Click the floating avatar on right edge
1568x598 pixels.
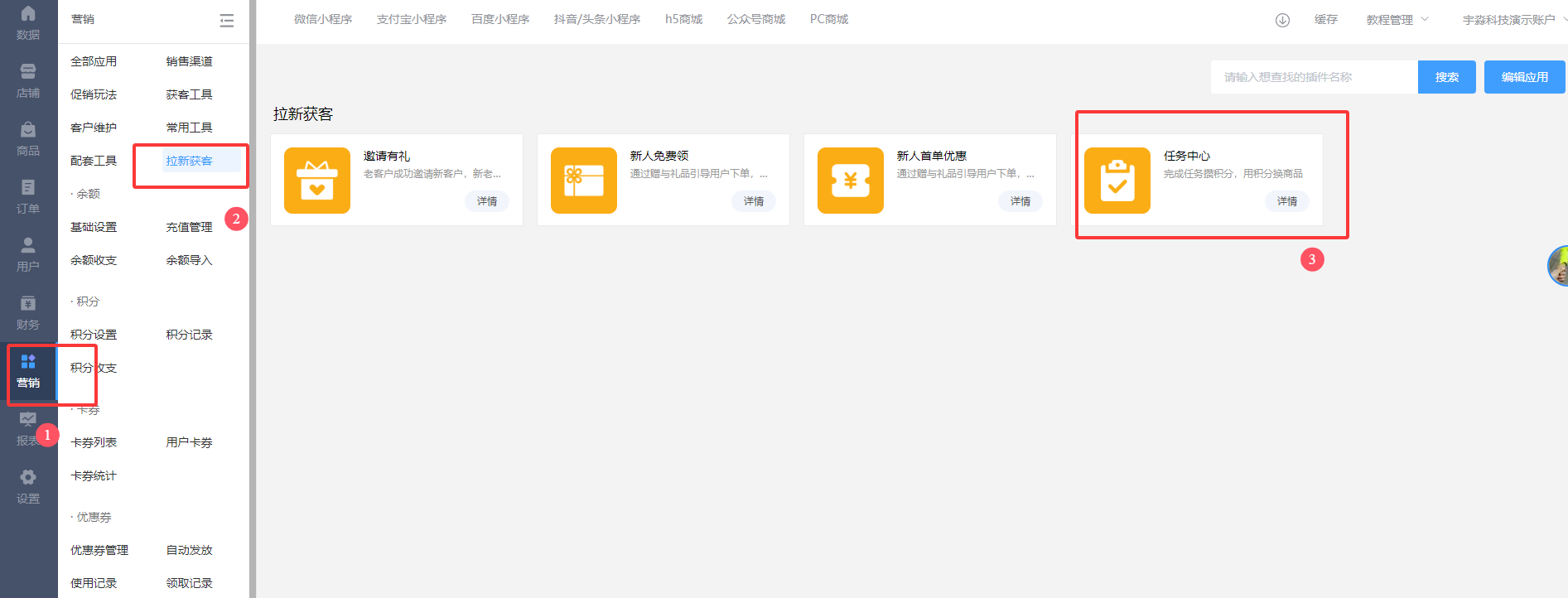(1558, 266)
